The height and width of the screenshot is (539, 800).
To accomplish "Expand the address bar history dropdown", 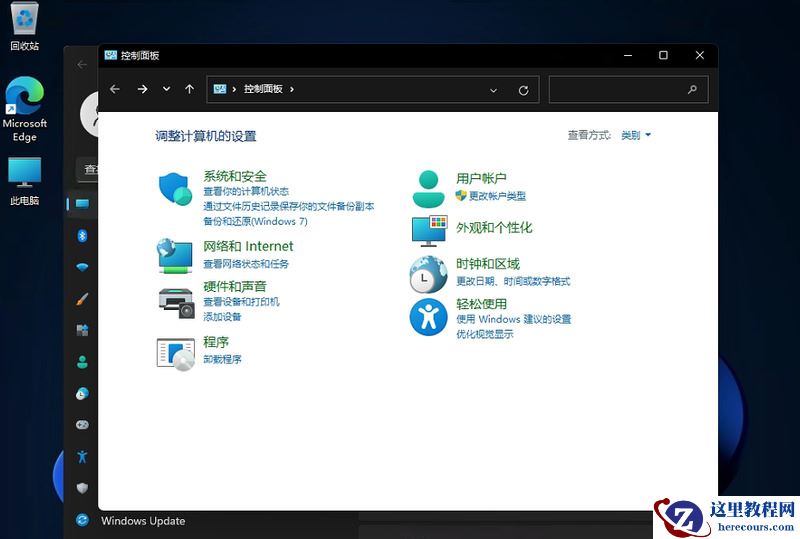I will pyautogui.click(x=493, y=90).
